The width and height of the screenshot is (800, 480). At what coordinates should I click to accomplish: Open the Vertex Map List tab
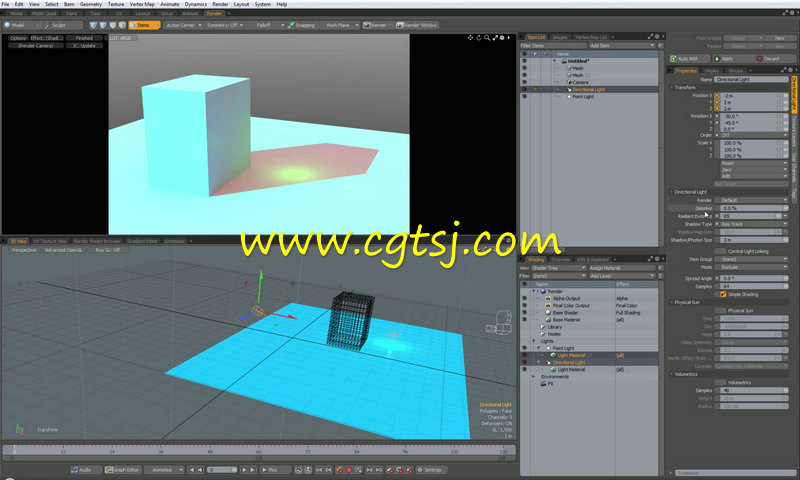[x=591, y=37]
